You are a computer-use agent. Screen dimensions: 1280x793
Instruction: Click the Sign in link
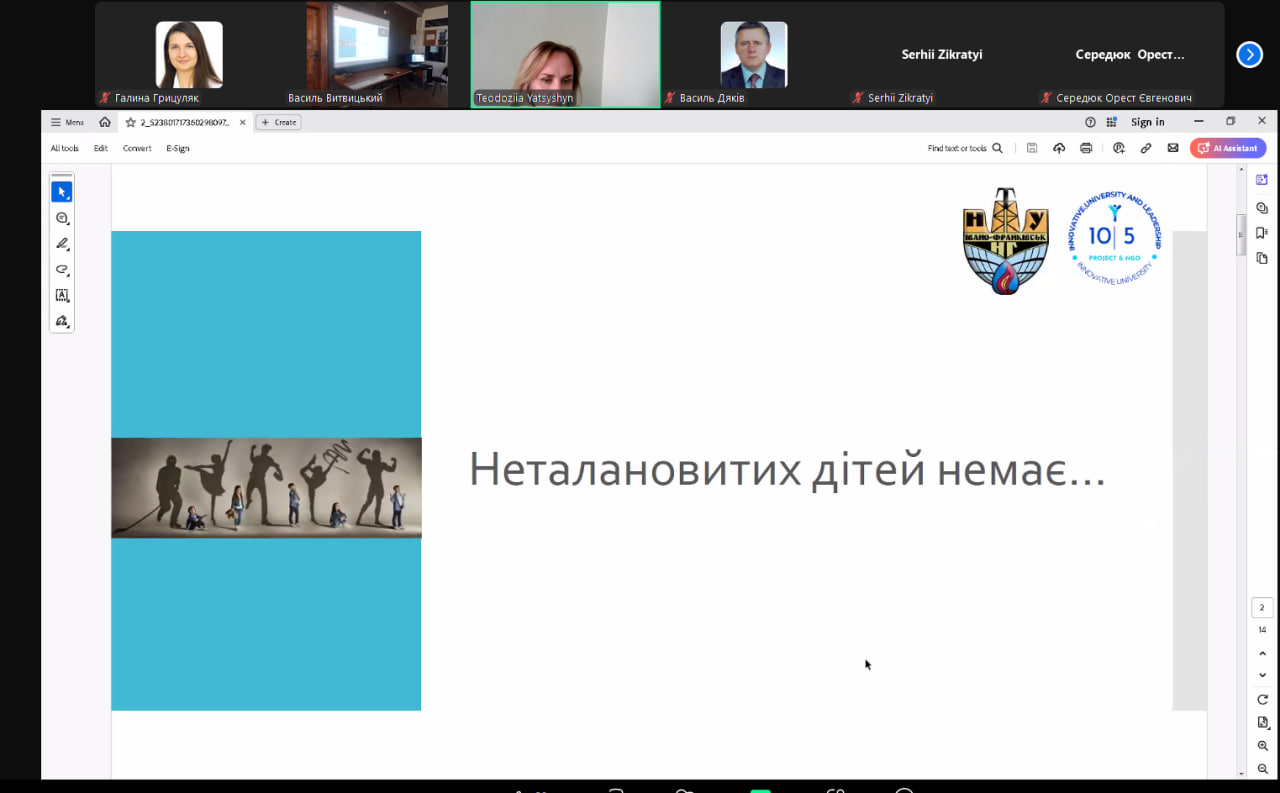coord(1147,122)
